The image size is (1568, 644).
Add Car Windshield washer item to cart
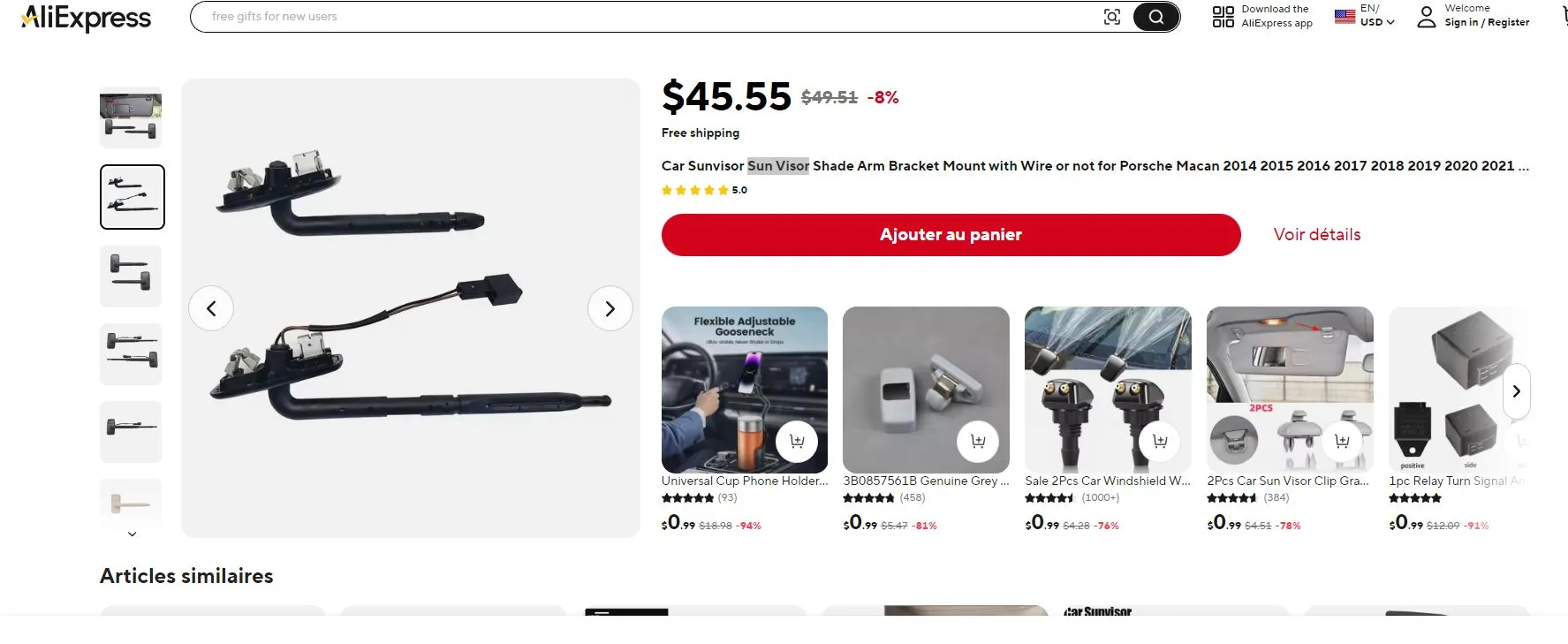coord(1160,441)
